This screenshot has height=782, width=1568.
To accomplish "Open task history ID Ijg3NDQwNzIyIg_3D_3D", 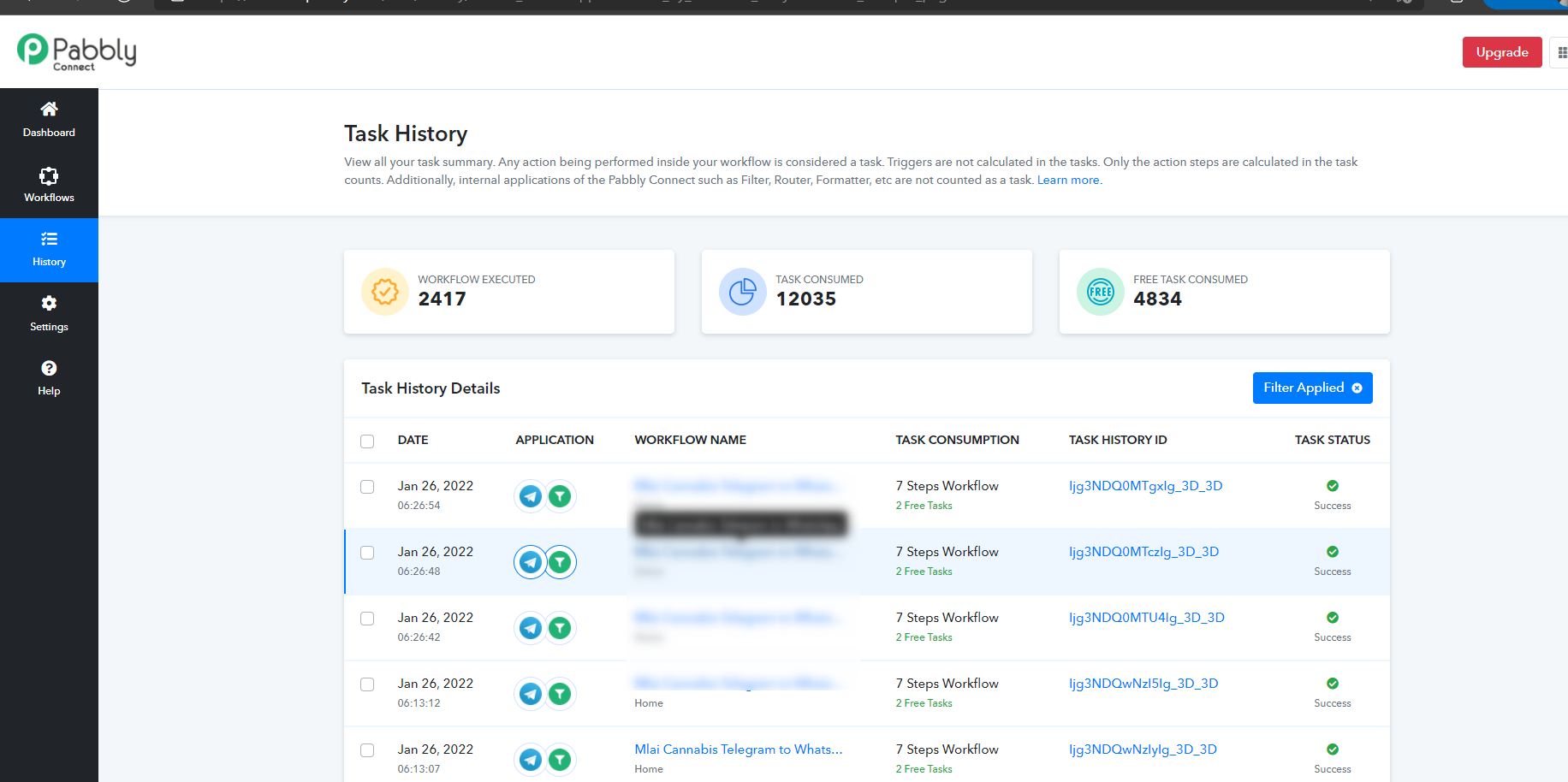I will pos(1143,749).
